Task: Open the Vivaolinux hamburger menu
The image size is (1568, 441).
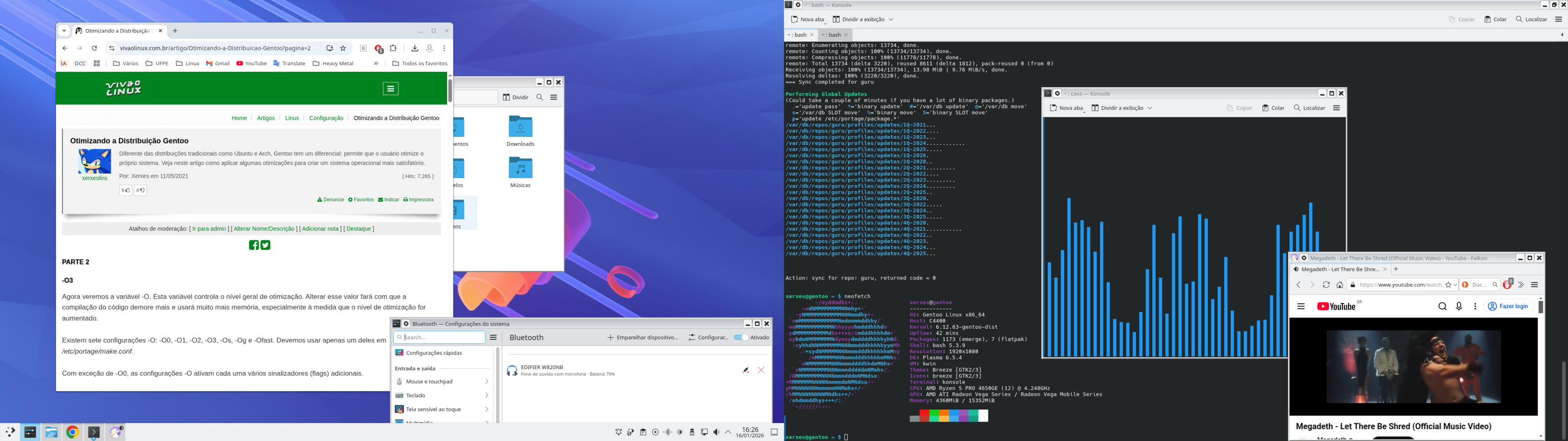Action: point(391,89)
